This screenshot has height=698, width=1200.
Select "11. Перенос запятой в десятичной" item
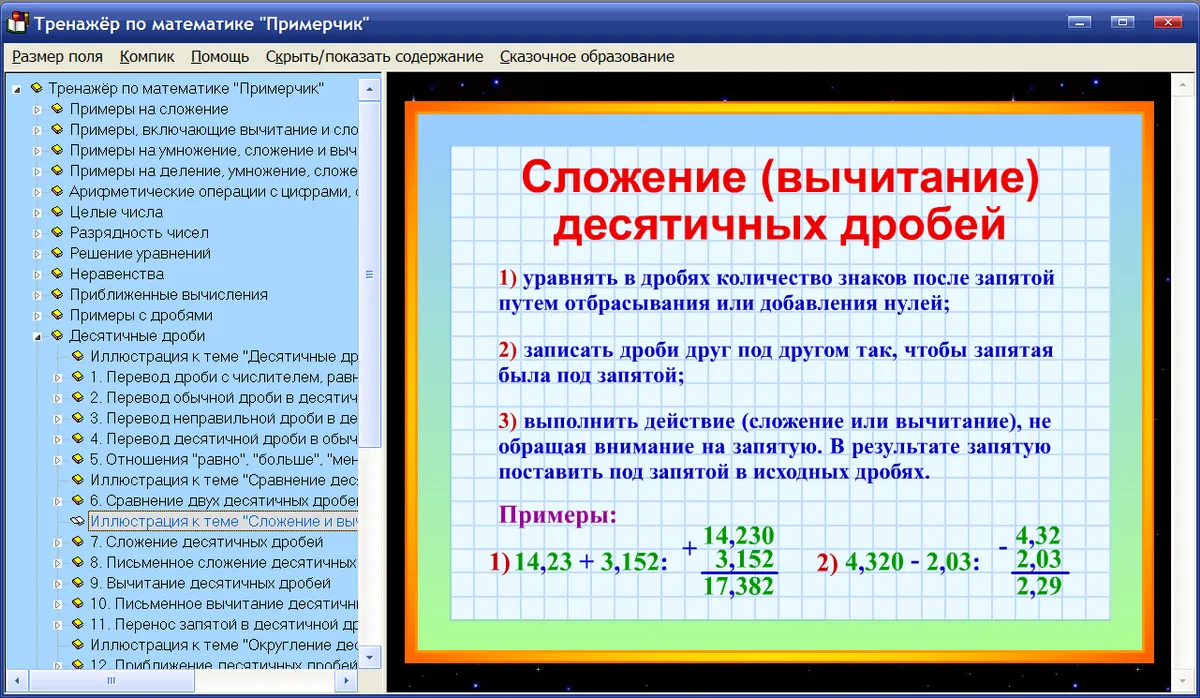click(x=224, y=624)
